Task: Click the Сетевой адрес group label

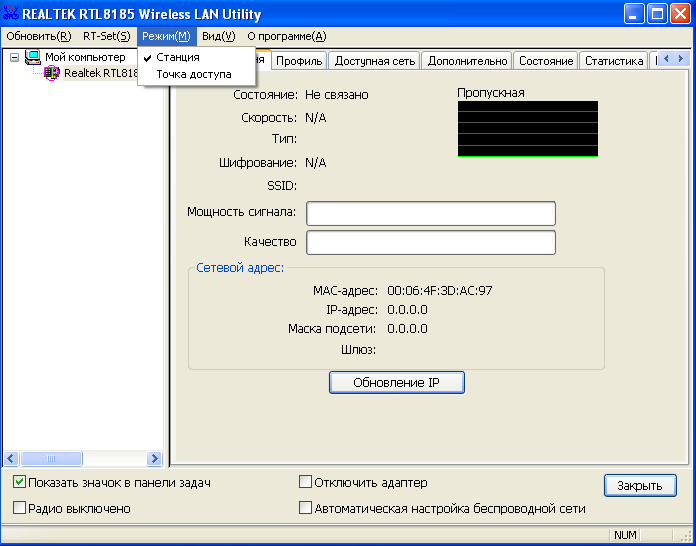Action: click(x=240, y=268)
